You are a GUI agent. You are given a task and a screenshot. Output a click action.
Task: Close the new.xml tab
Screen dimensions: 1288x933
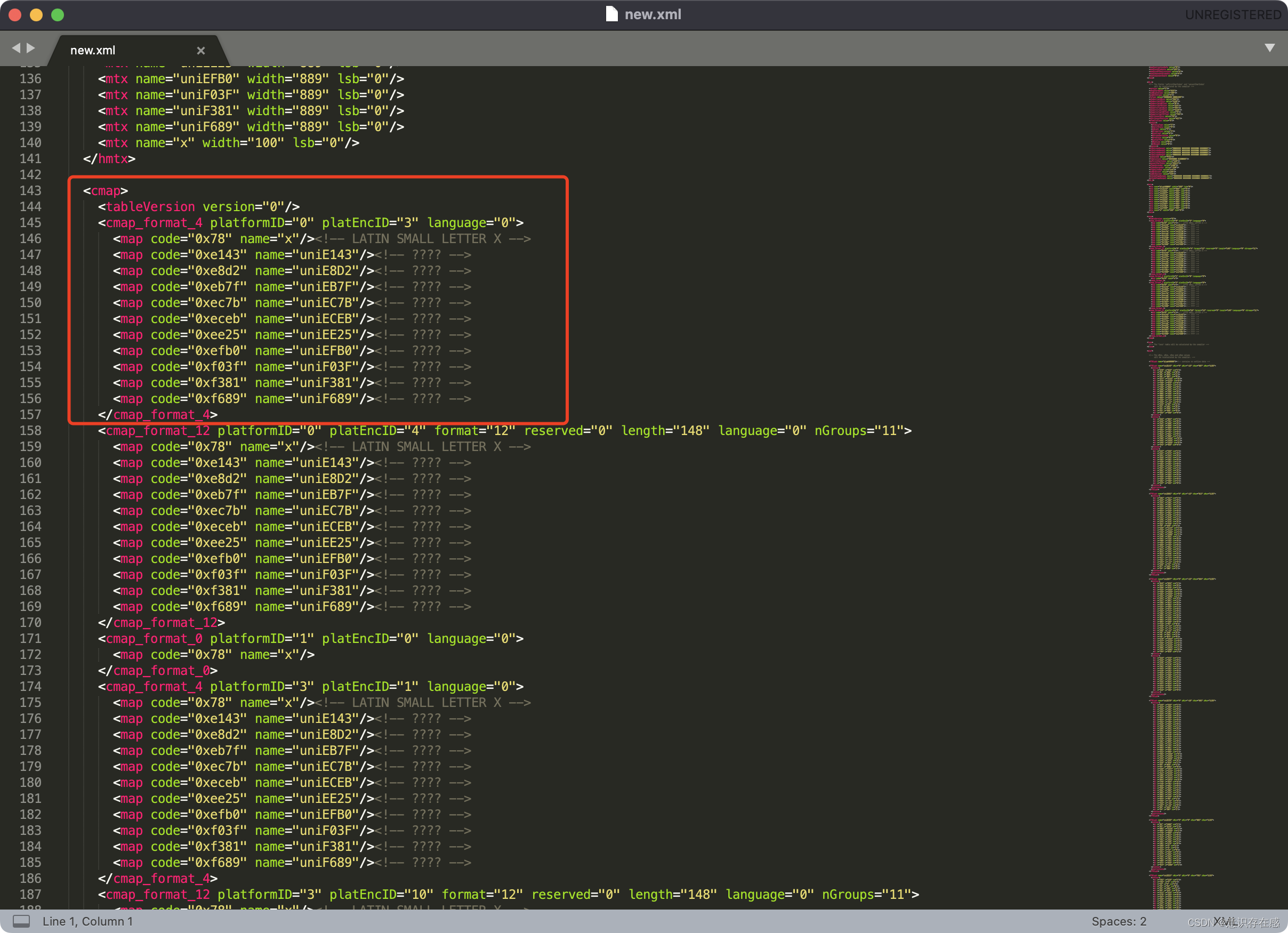[x=200, y=51]
